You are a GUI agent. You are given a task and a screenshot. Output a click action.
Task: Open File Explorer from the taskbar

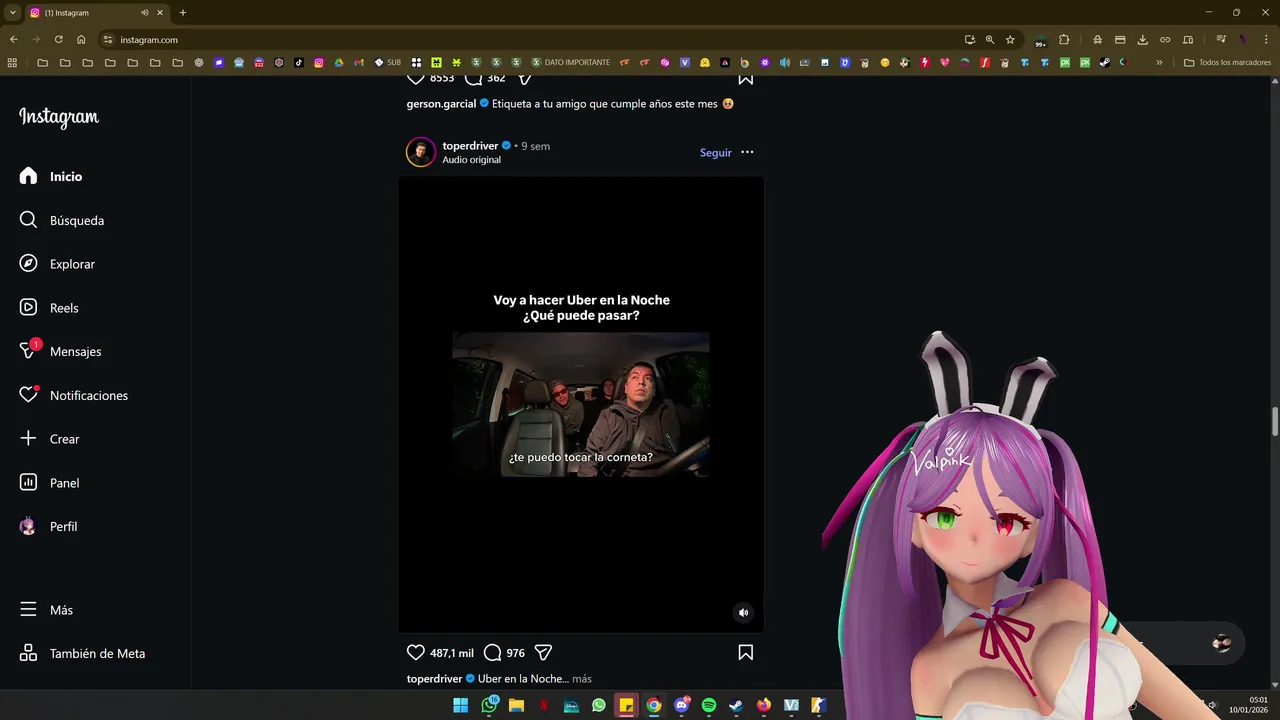pos(516,705)
